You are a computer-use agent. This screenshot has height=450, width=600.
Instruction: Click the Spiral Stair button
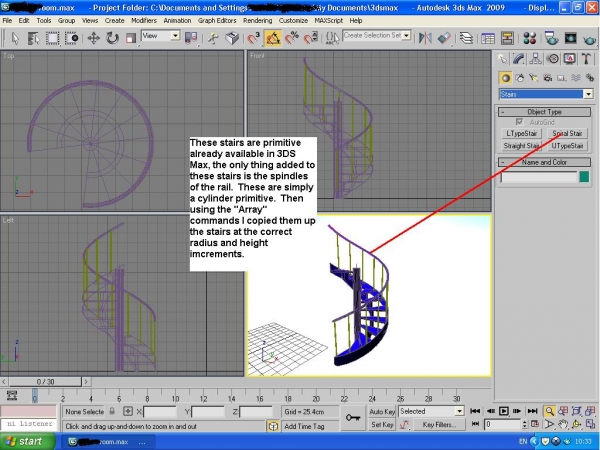click(567, 134)
